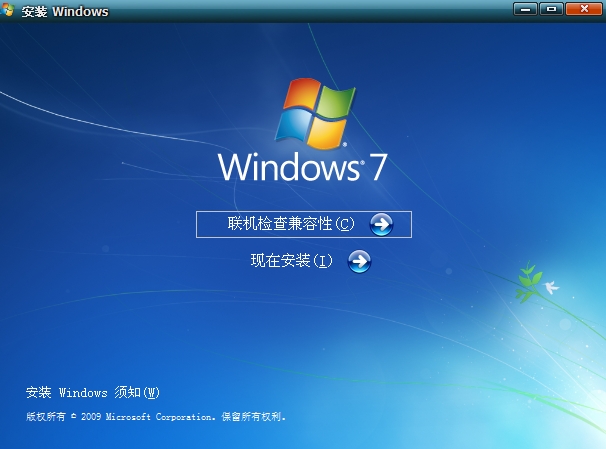Click the setup icon in the title bar
The image size is (606, 449).
tap(11, 11)
